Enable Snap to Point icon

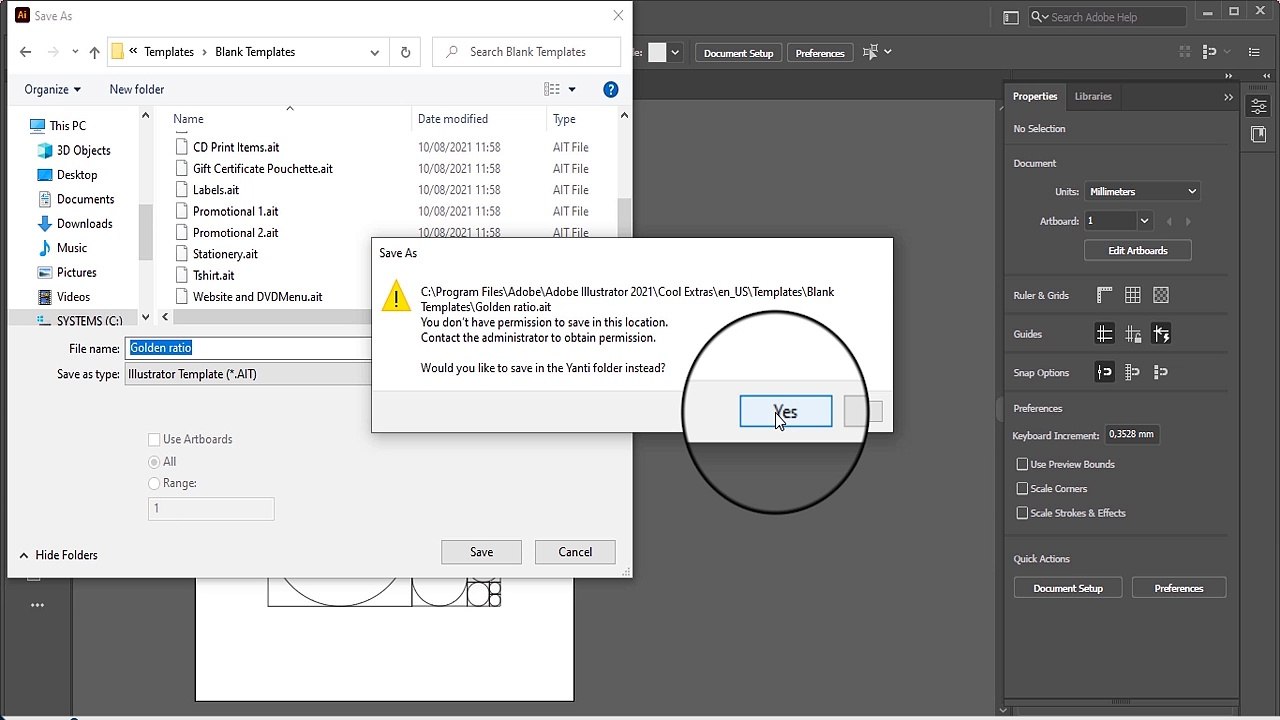point(1104,372)
